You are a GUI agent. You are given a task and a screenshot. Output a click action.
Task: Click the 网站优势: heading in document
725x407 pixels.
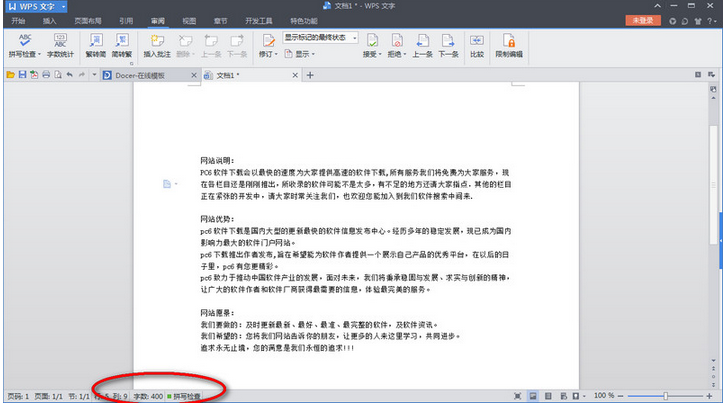tap(217, 219)
